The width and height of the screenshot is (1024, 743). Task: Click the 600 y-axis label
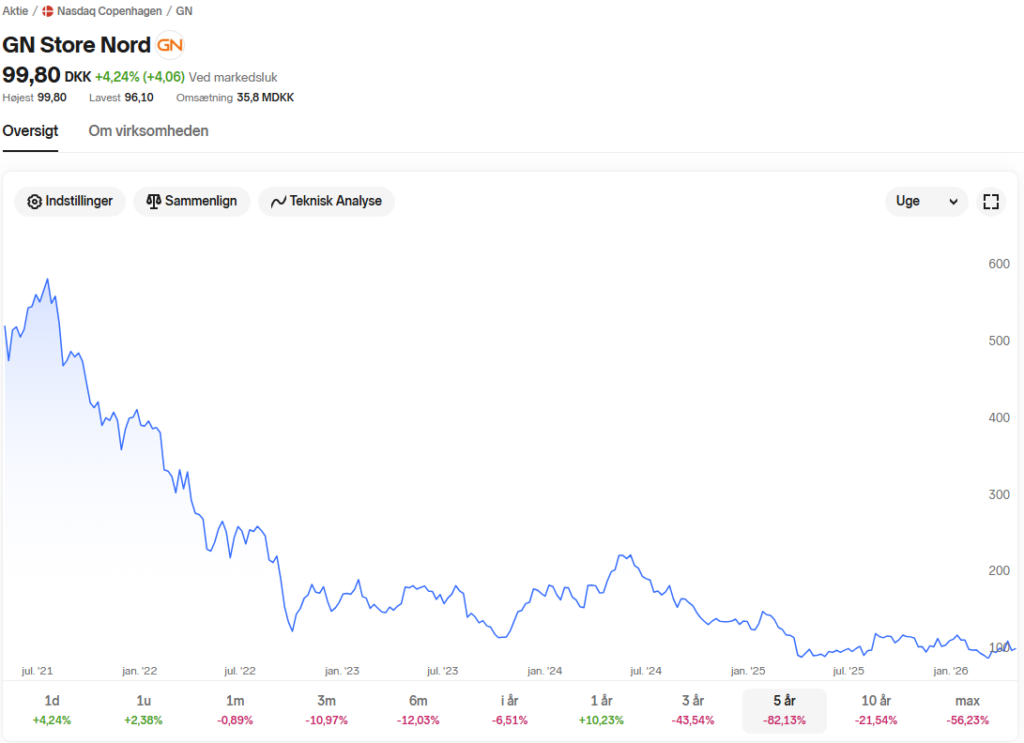tap(999, 264)
